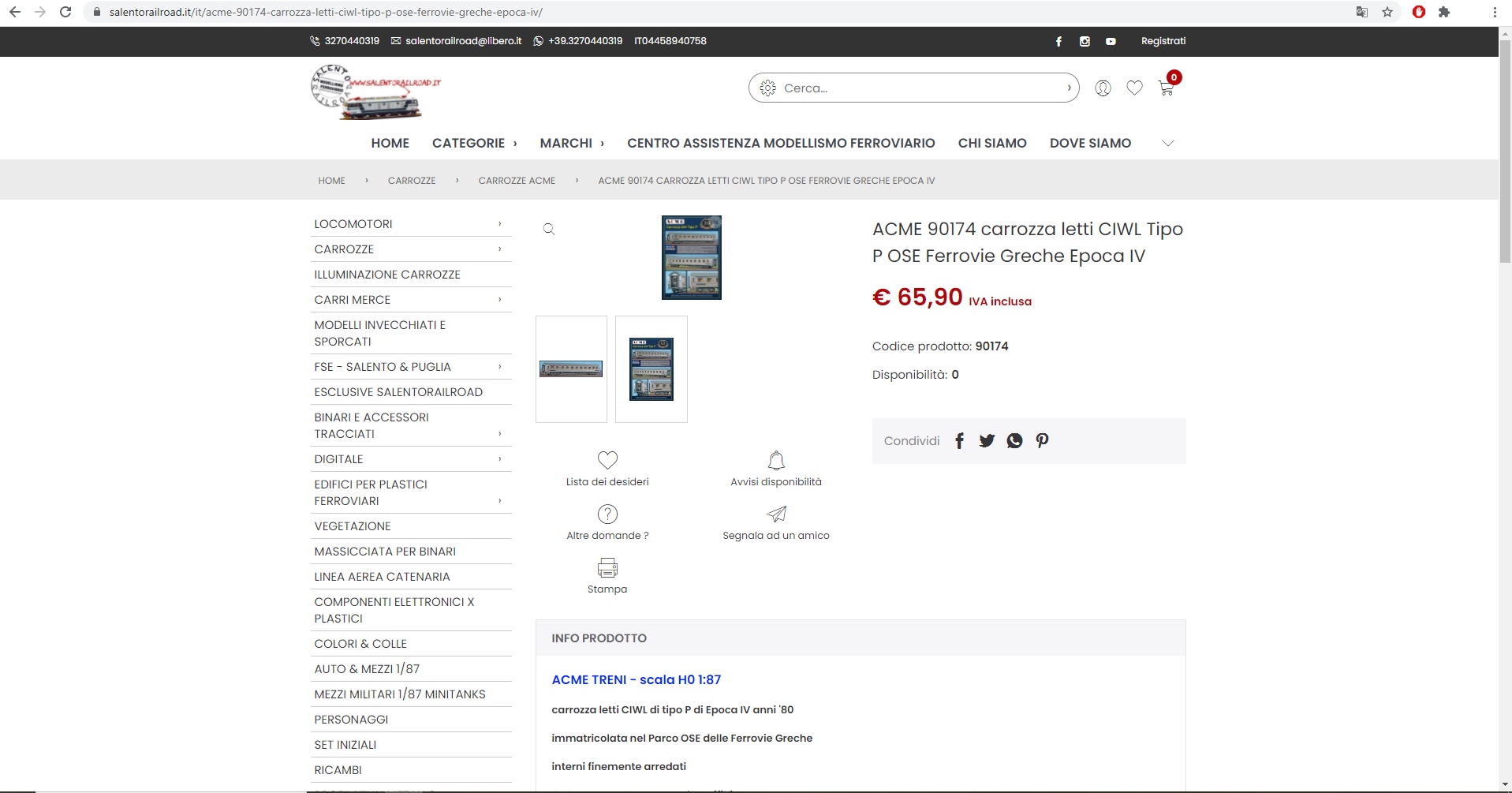Share product on Twitter
The width and height of the screenshot is (1512, 793).
(987, 440)
